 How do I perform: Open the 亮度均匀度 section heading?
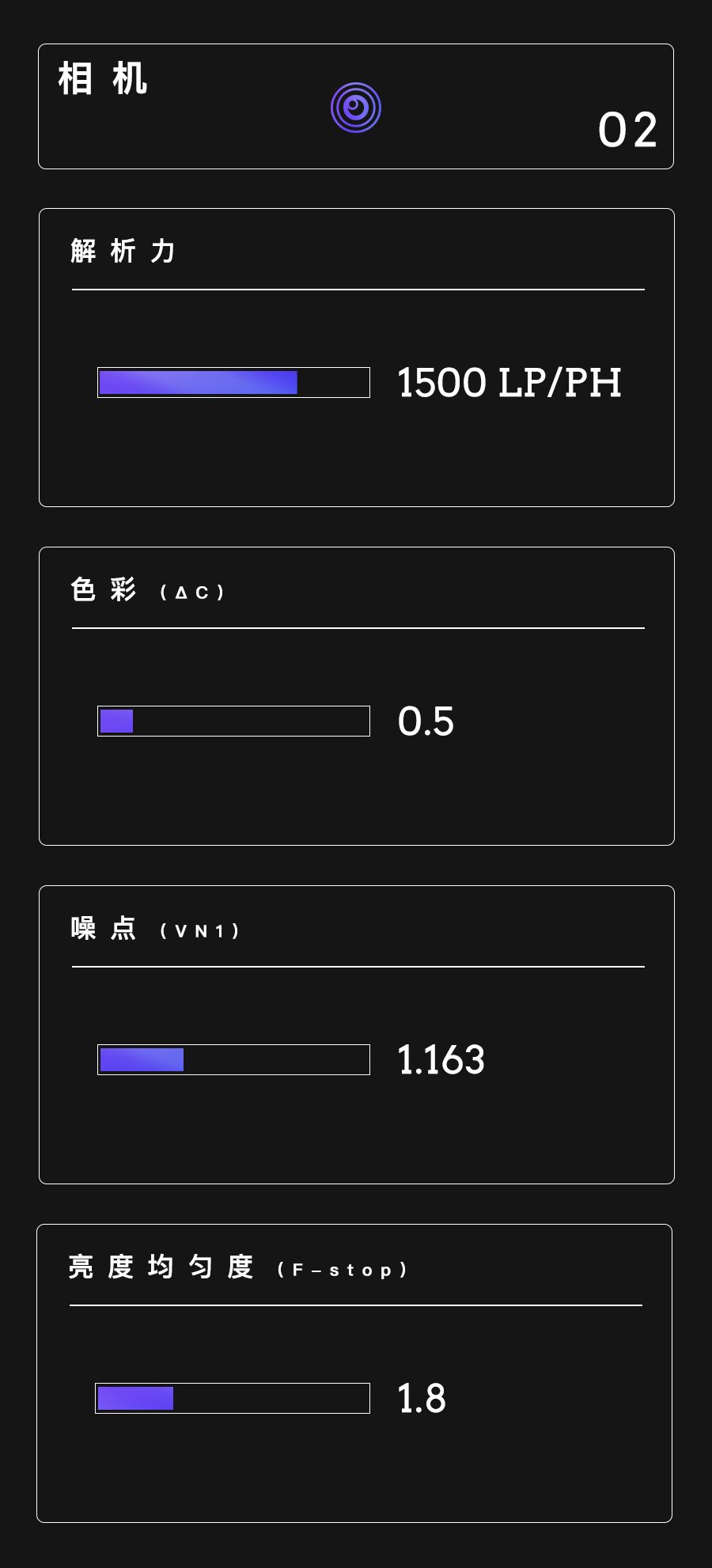point(161,1267)
